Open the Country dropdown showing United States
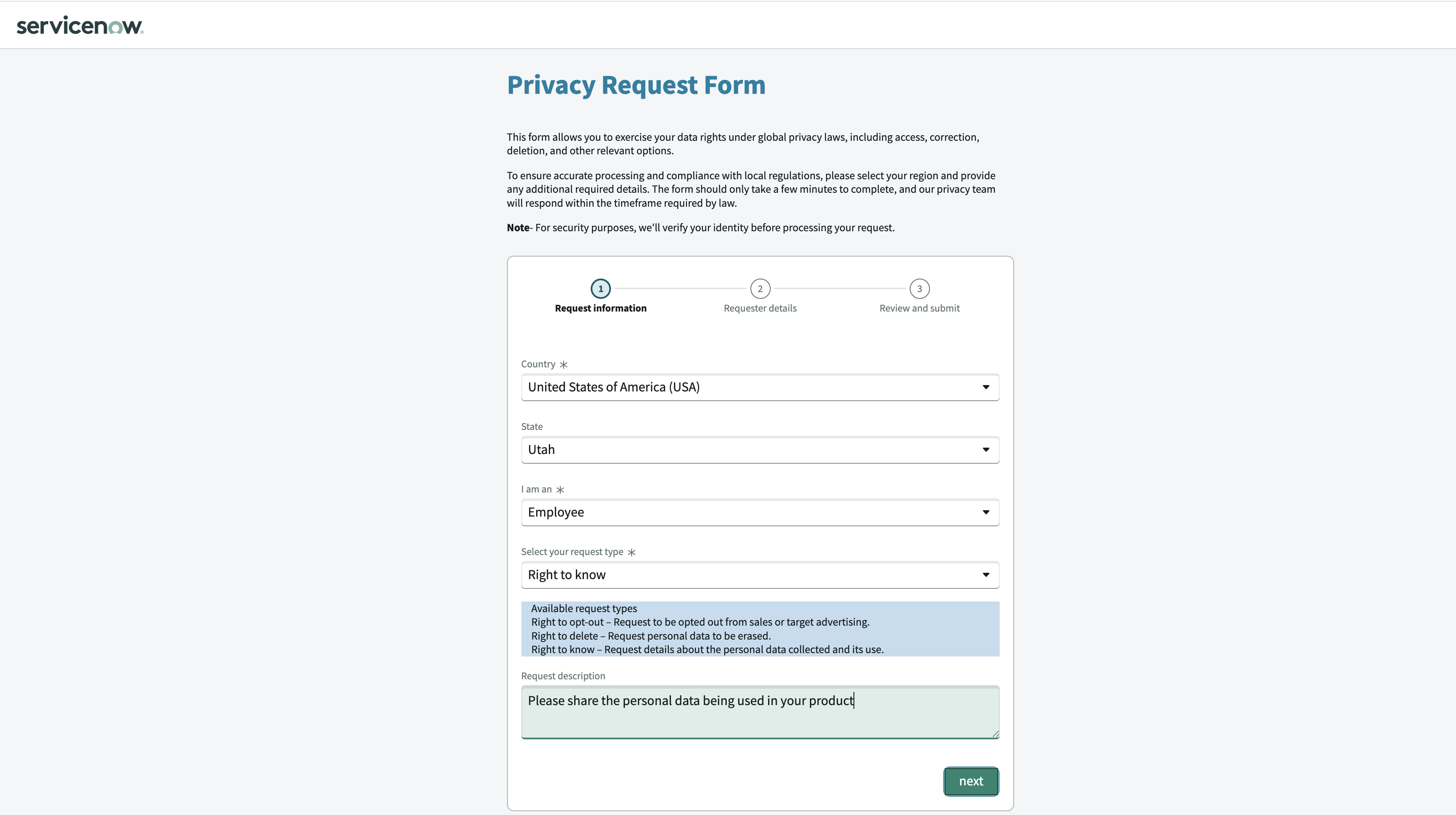This screenshot has width=1456, height=815. coord(760,388)
